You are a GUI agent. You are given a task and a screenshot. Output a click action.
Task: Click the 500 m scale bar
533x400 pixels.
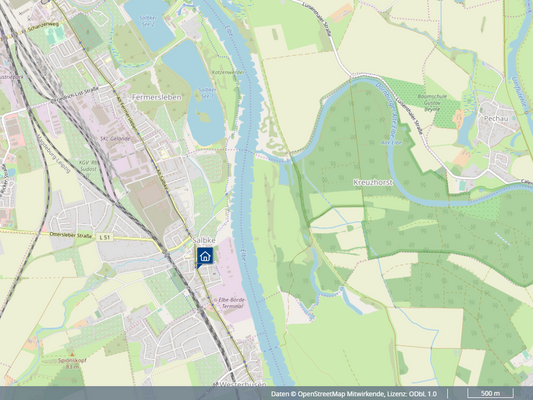490,393
